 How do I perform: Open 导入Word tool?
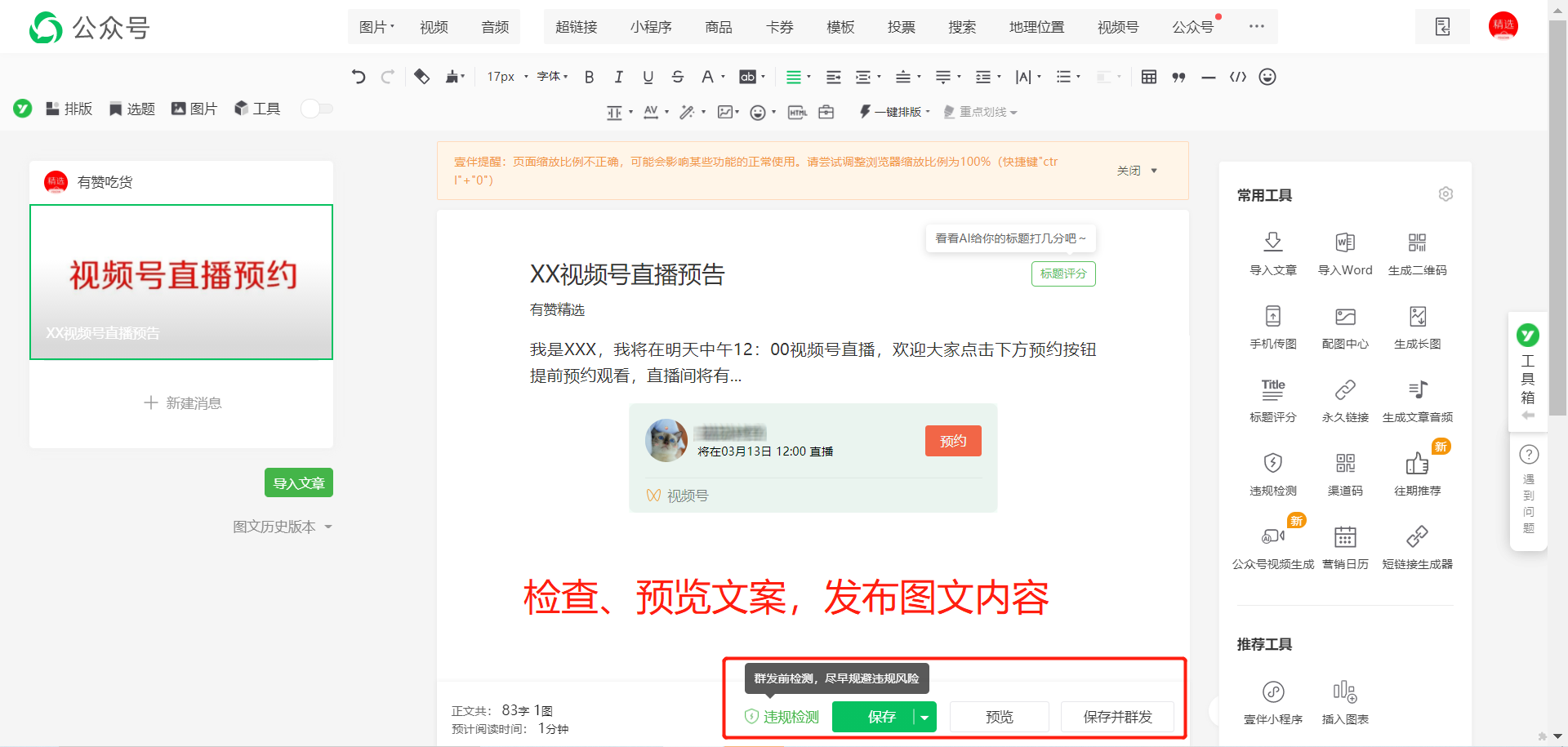(x=1345, y=254)
